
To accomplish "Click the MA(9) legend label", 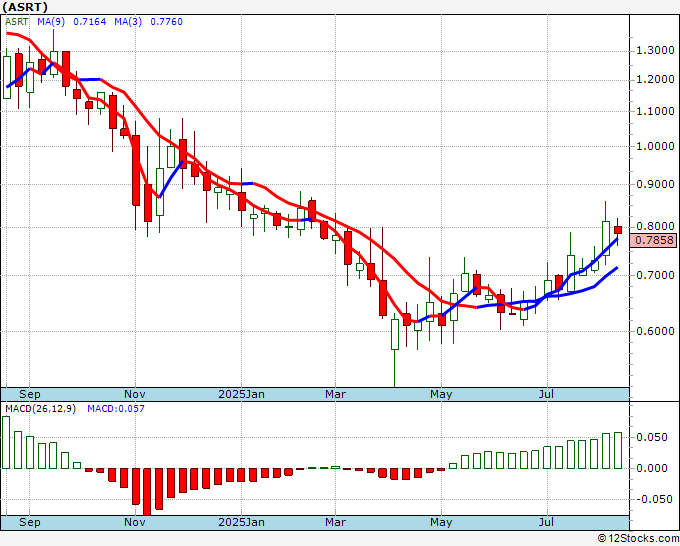I will click(51, 22).
